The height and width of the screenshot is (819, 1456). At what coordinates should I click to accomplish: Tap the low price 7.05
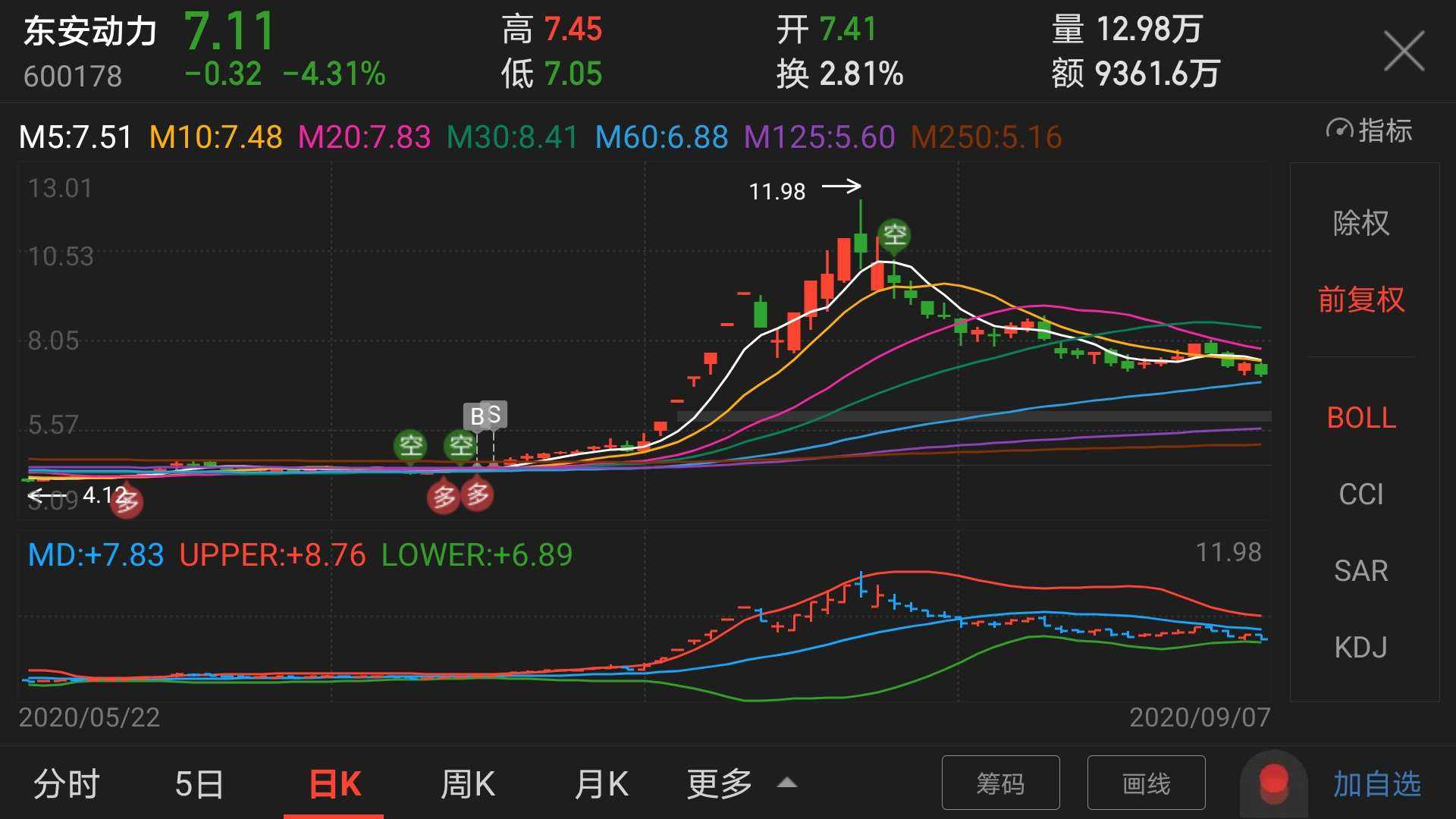coord(573,74)
